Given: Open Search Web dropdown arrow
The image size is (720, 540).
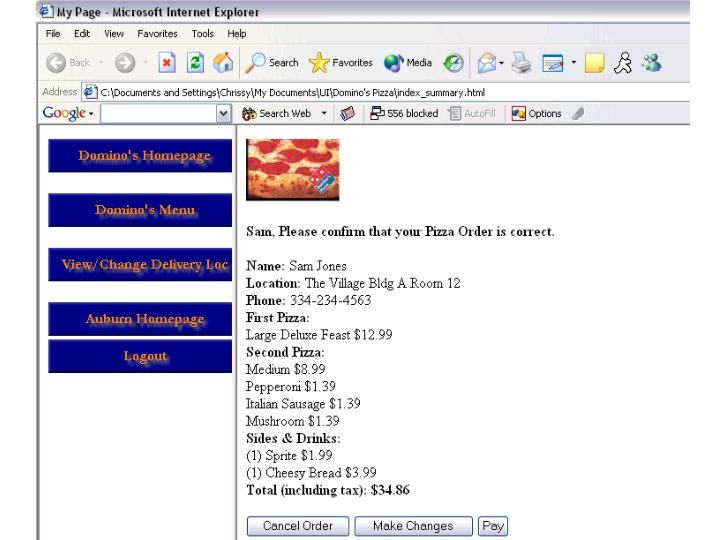Looking at the screenshot, I should point(324,113).
